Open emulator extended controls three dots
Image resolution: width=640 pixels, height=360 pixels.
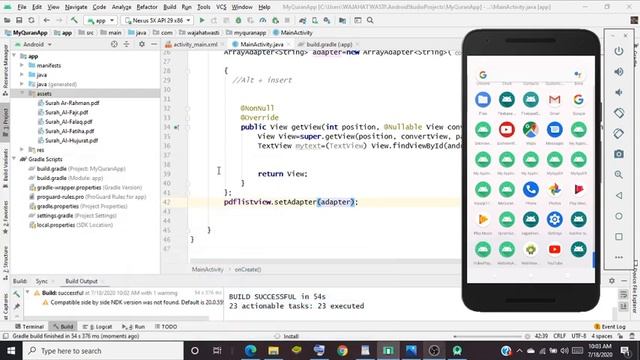619,257
